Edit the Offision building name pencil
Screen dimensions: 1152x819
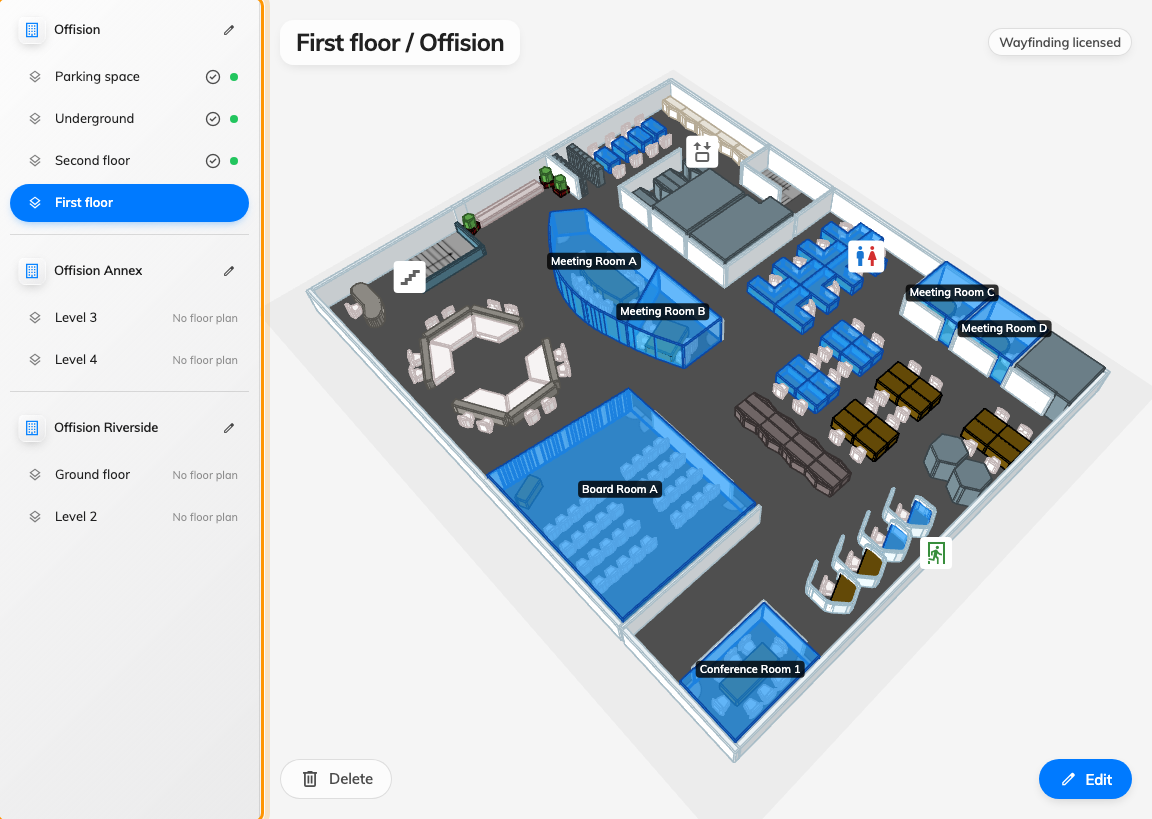pyautogui.click(x=229, y=30)
